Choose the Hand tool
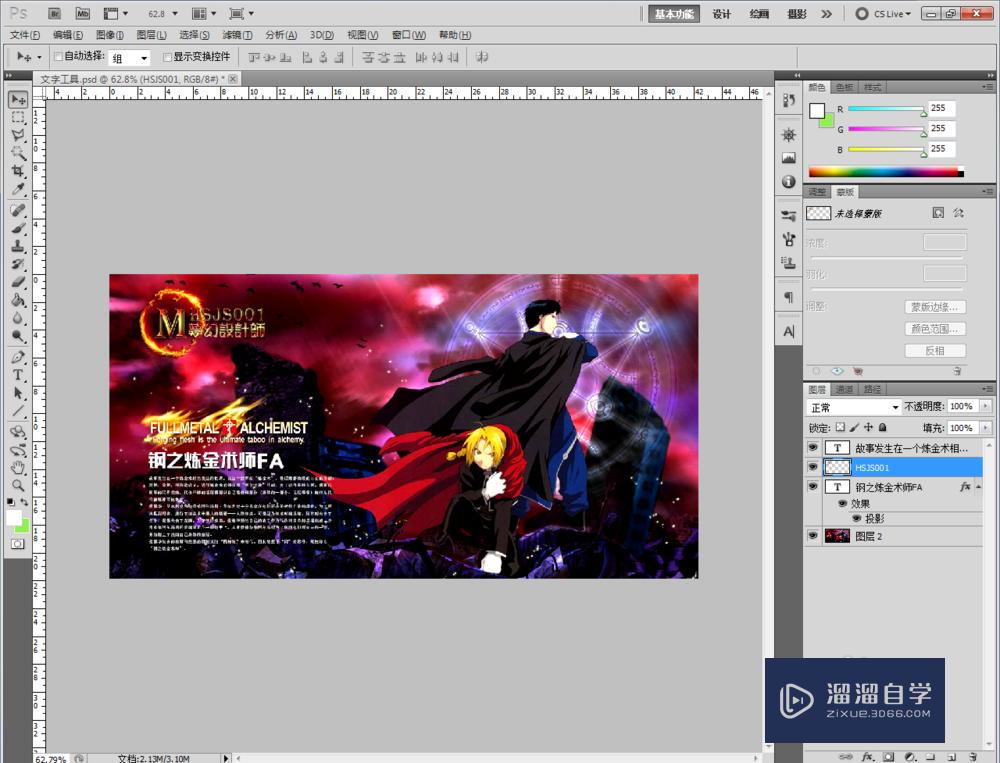Screen dimensions: 1000x763 [x=18, y=467]
